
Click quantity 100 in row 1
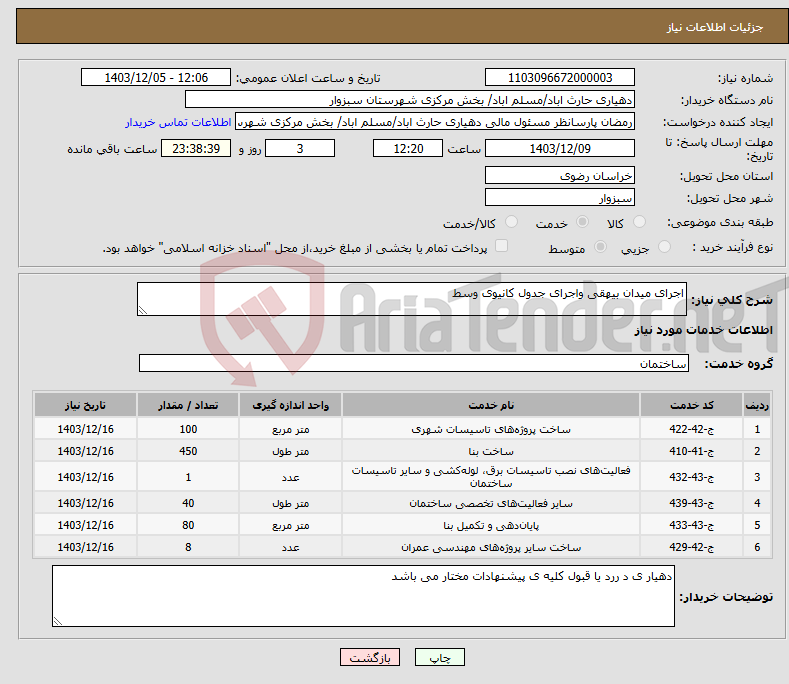188,429
